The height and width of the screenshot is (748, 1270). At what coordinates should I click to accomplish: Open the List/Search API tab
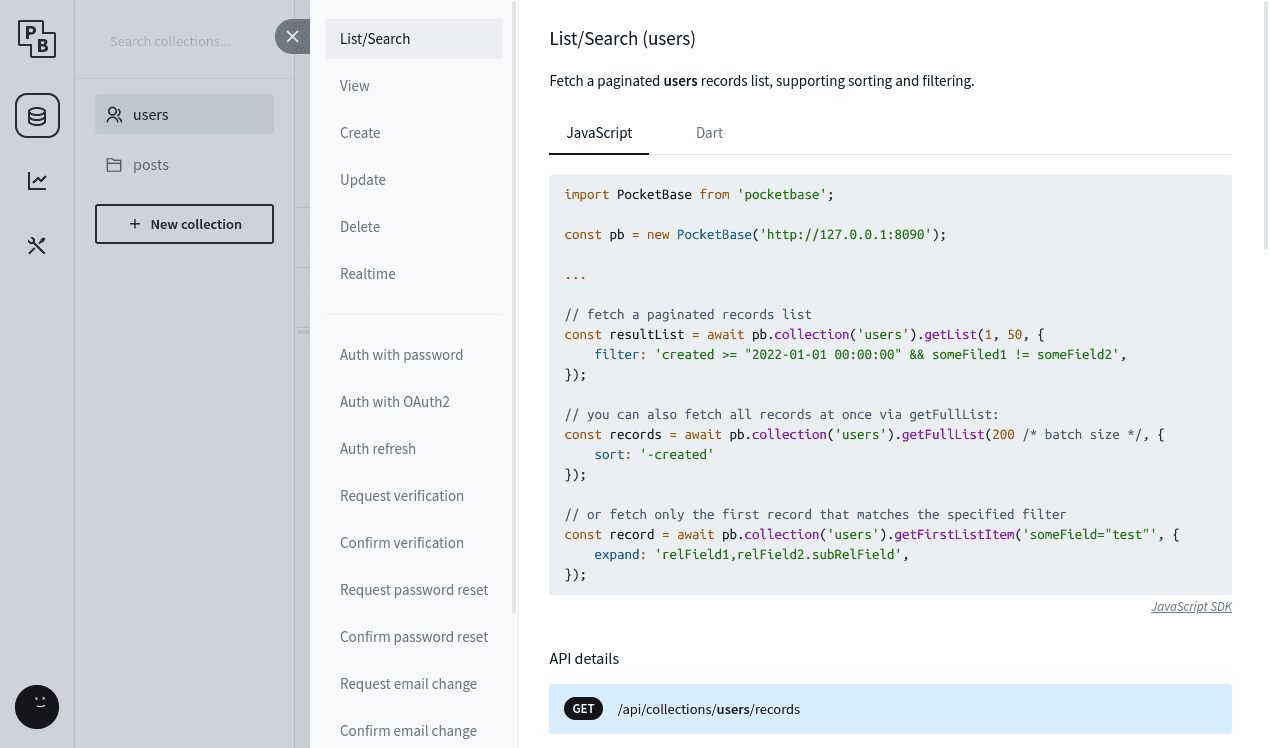tap(414, 39)
